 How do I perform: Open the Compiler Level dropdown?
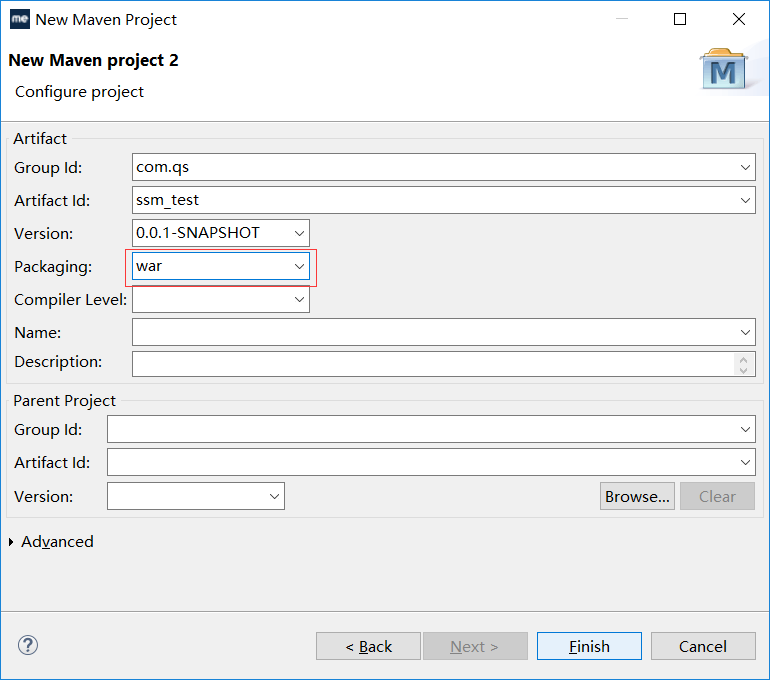pyautogui.click(x=299, y=299)
